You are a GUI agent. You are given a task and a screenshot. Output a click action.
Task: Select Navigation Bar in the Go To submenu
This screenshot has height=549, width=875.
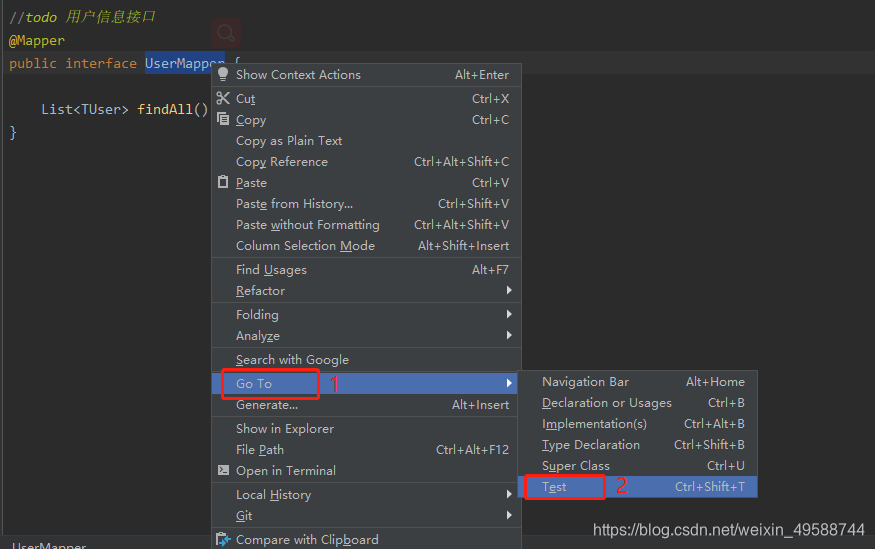[x=638, y=382]
